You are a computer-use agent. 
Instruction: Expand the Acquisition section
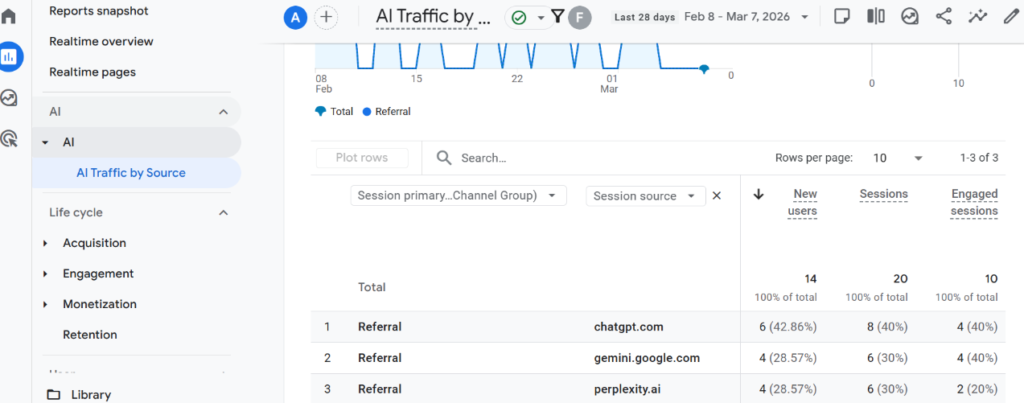click(94, 243)
